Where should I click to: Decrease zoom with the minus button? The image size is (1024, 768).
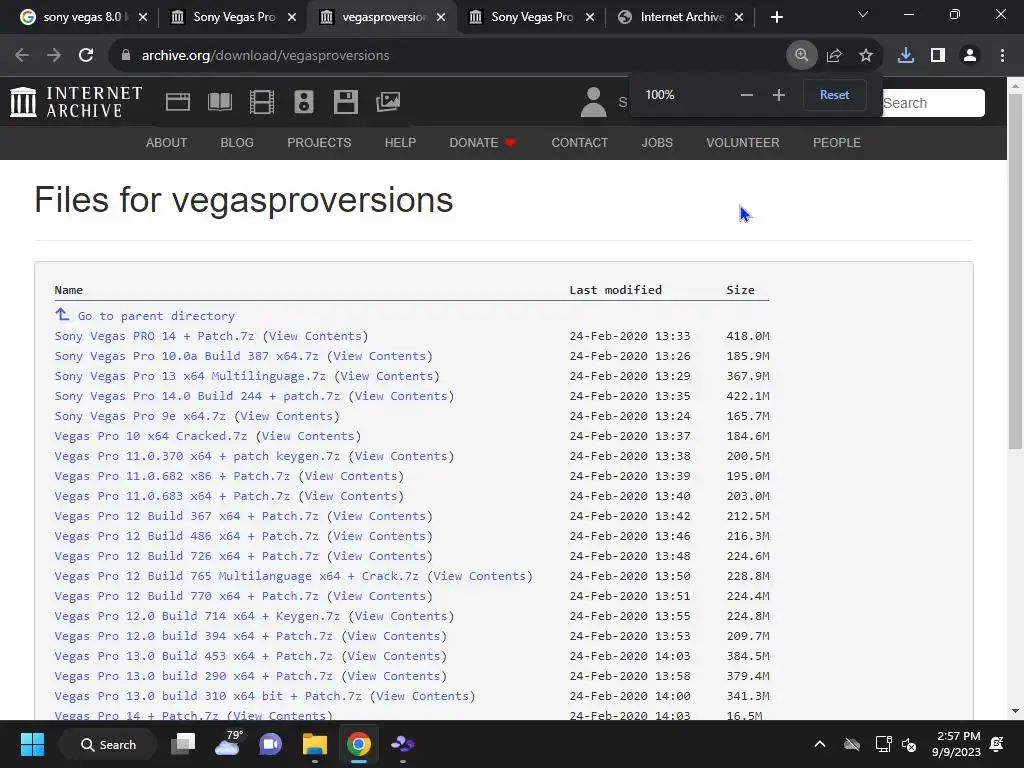click(x=746, y=95)
